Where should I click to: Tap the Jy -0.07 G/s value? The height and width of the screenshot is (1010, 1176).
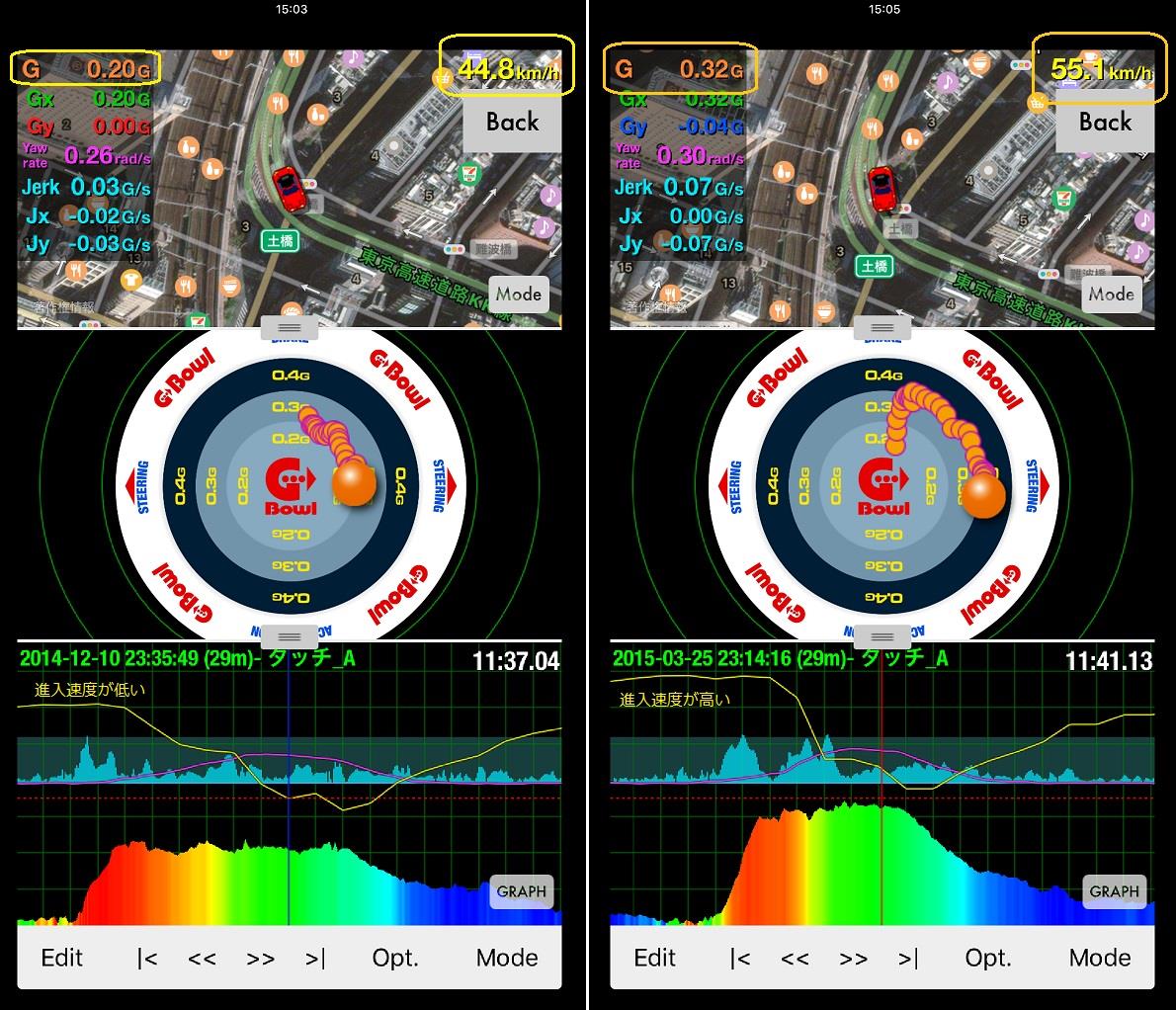coord(702,244)
